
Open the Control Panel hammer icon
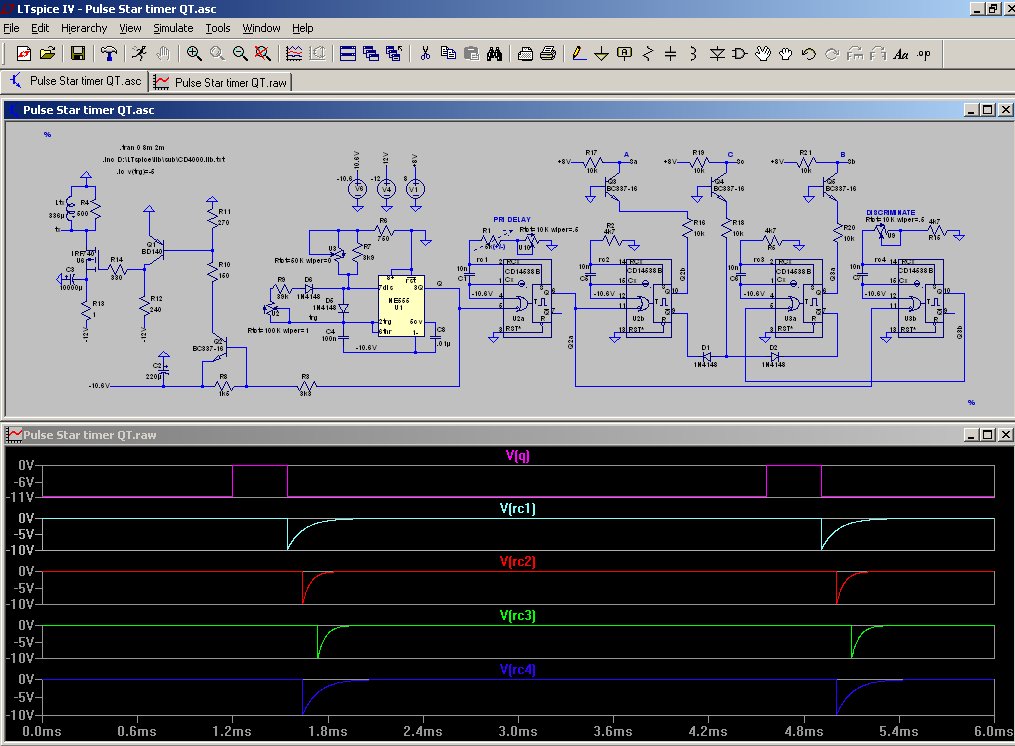point(111,53)
